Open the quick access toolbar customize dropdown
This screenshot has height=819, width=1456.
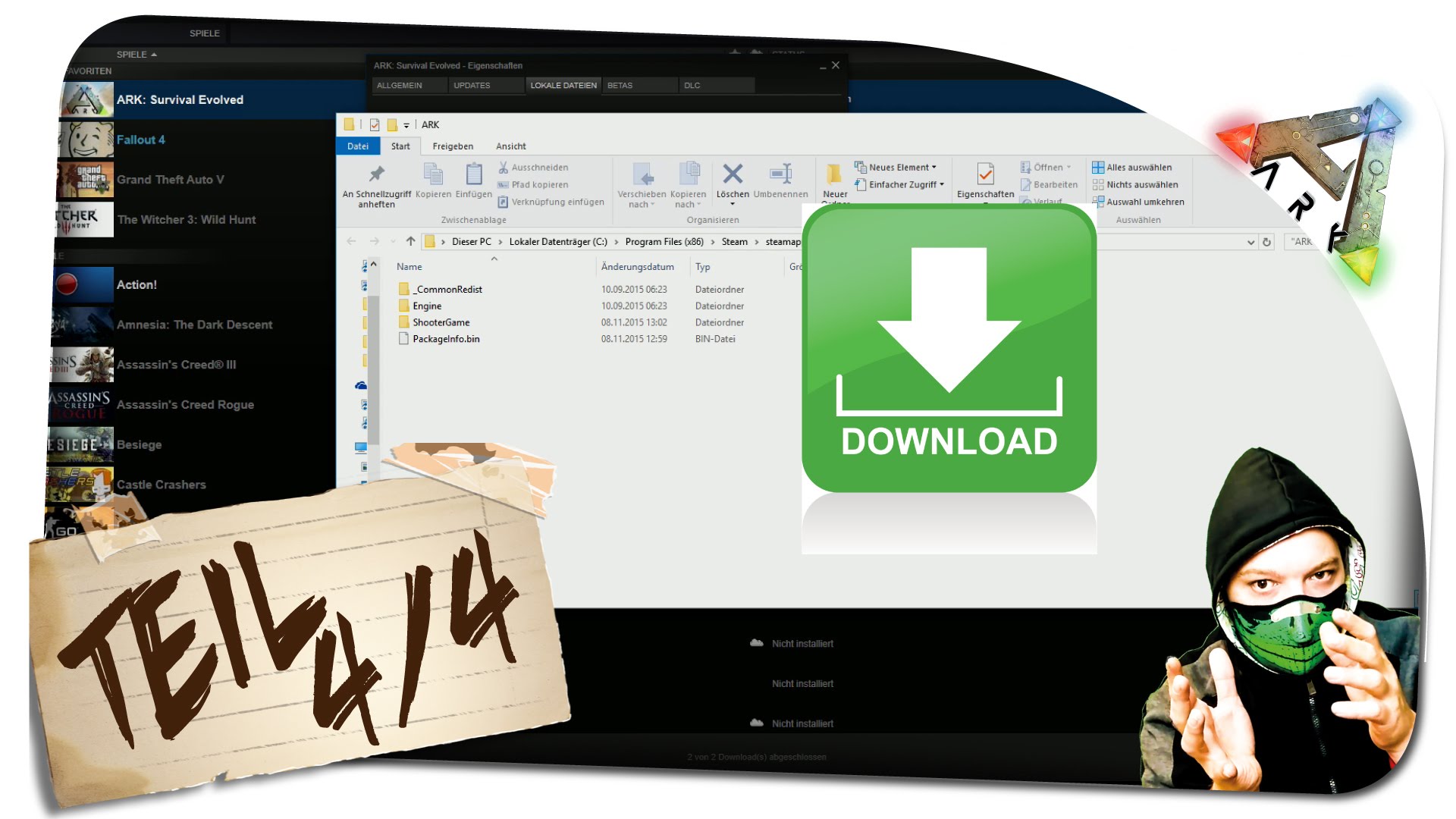pyautogui.click(x=406, y=126)
